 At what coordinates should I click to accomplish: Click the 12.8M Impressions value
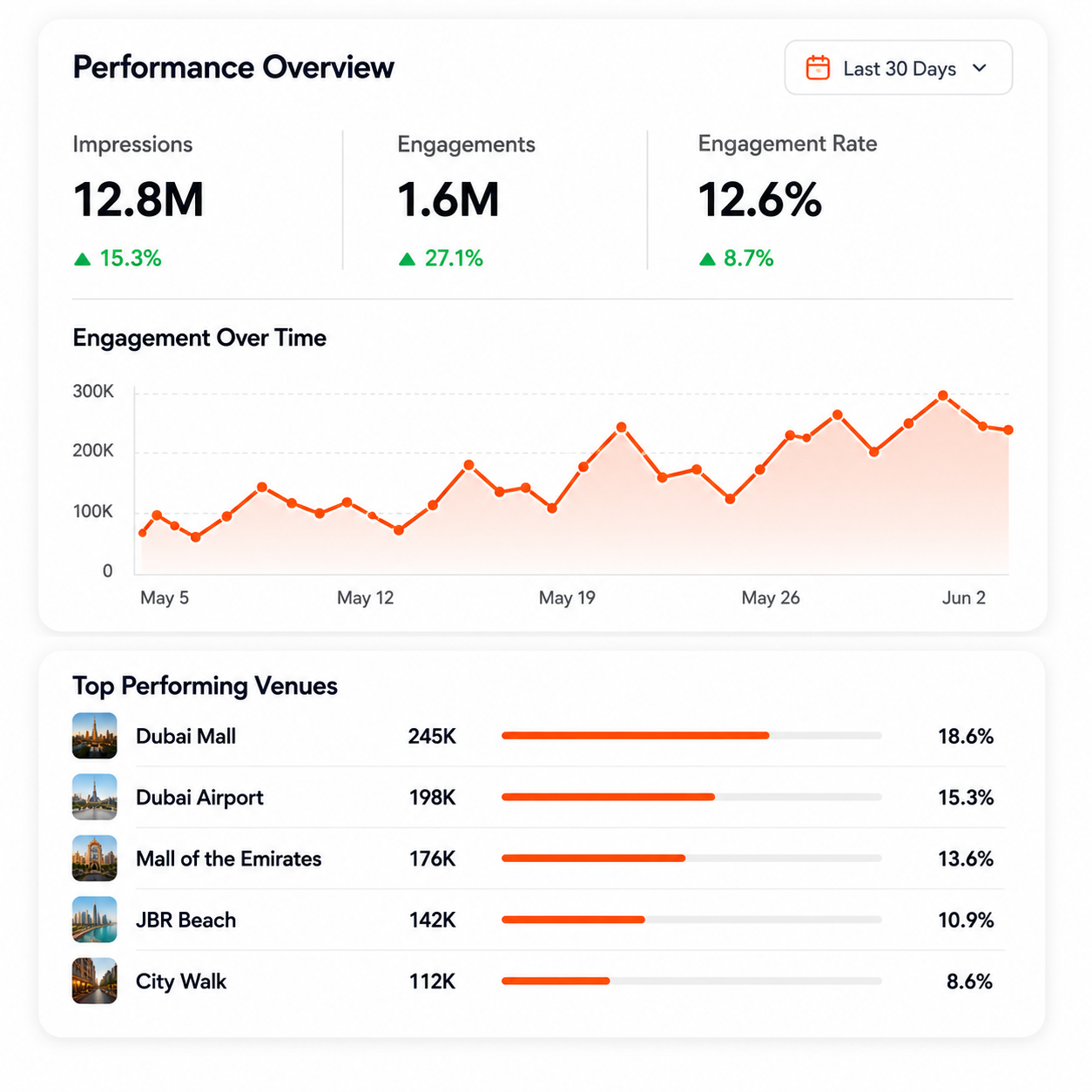[x=138, y=199]
